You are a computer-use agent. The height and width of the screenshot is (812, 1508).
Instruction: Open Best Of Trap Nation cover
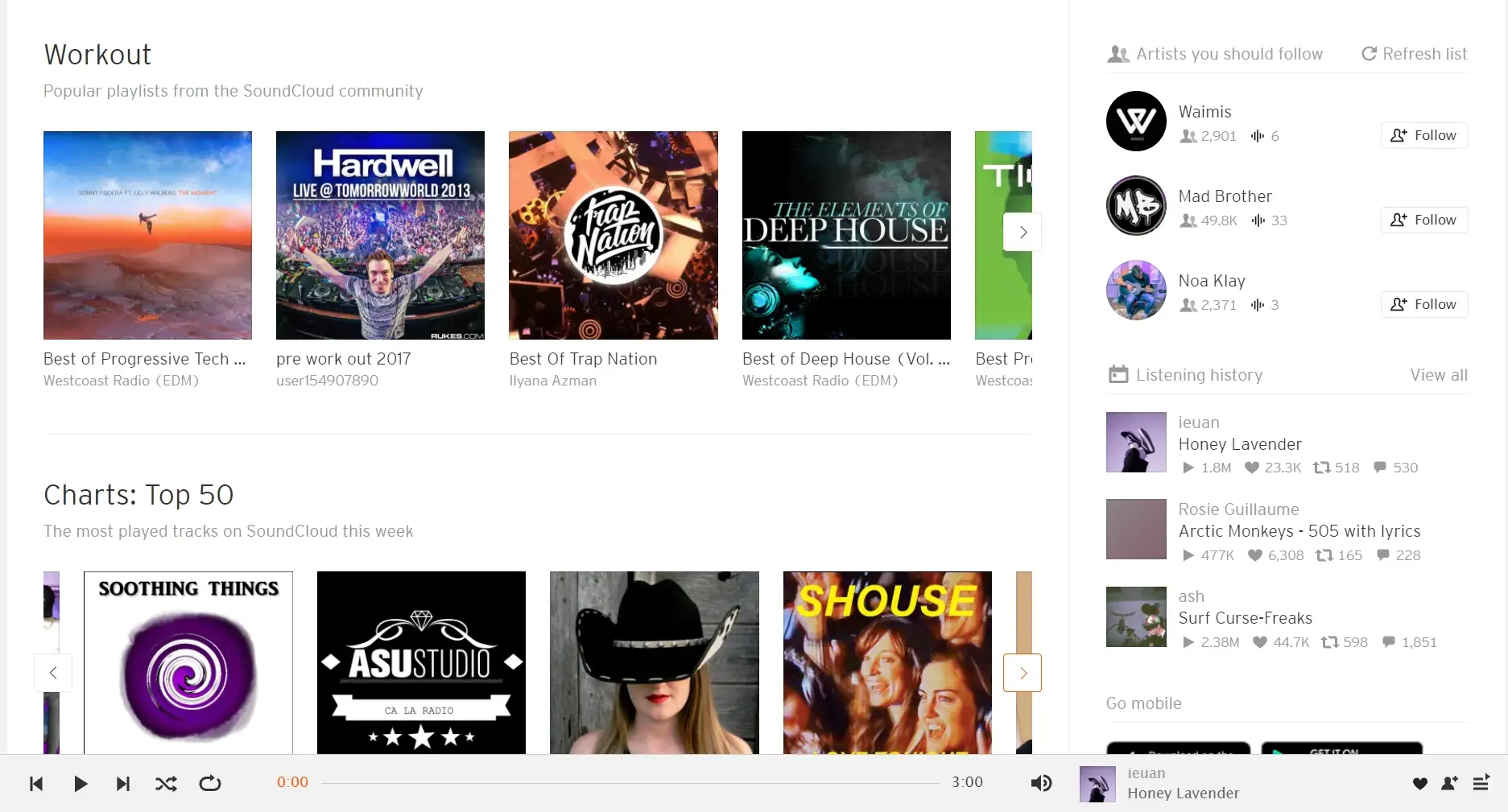[x=614, y=235]
